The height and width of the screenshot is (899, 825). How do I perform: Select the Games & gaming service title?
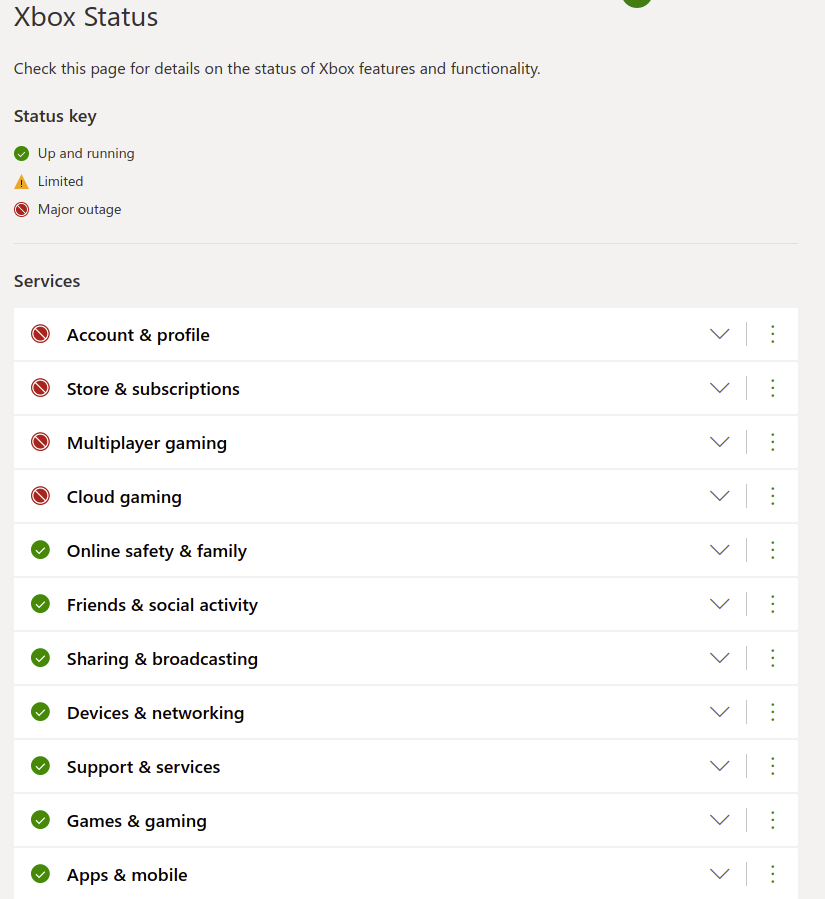137,821
